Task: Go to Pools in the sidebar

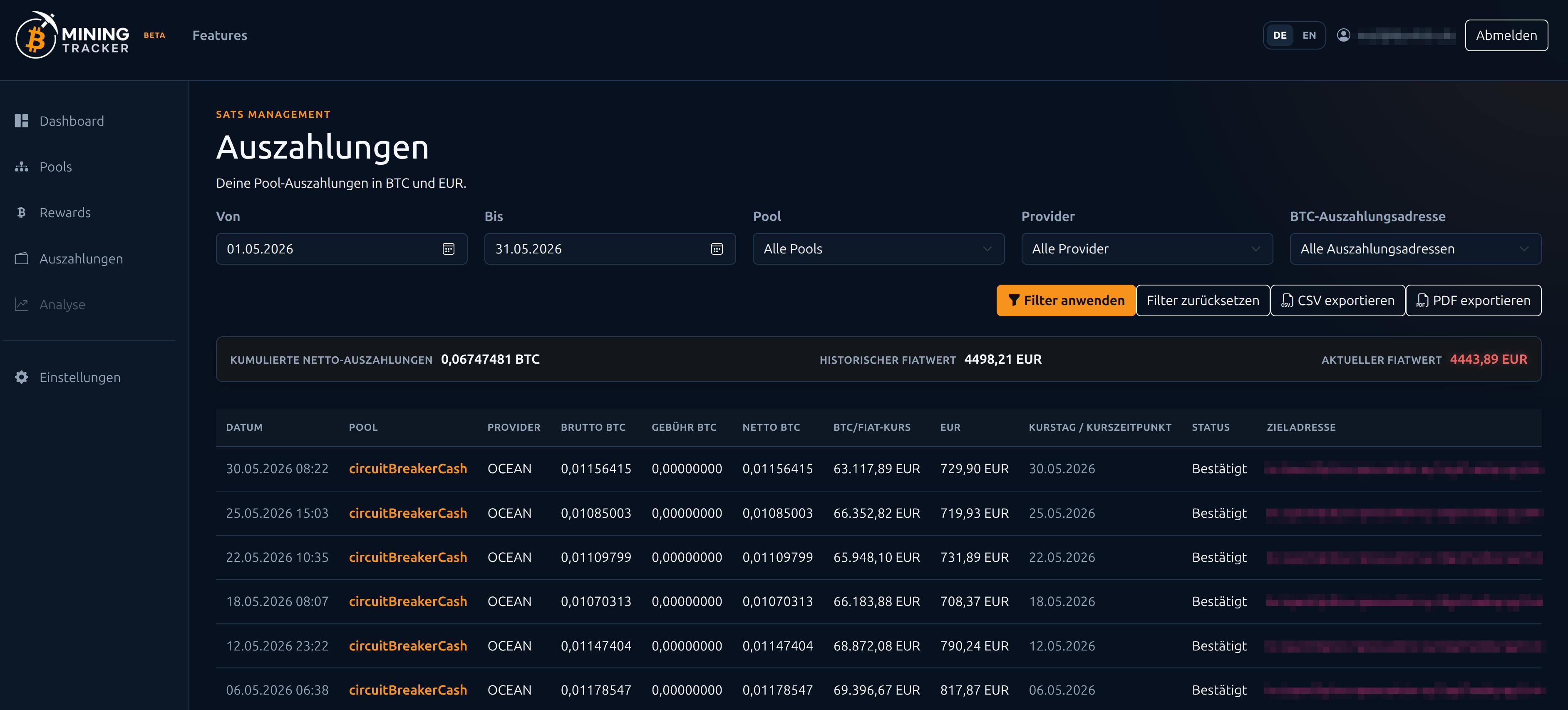Action: pyautogui.click(x=55, y=167)
